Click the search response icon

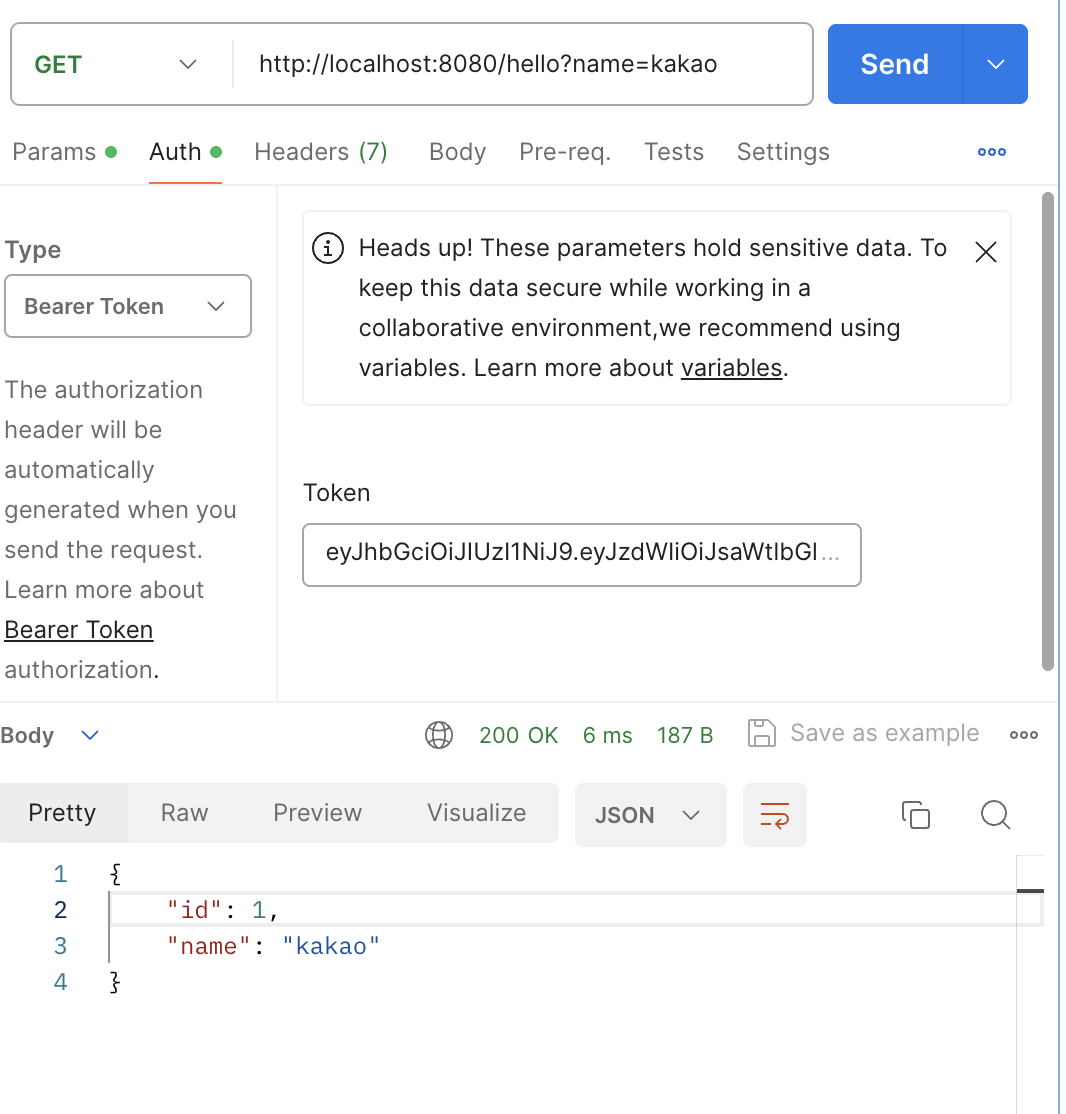coord(995,815)
